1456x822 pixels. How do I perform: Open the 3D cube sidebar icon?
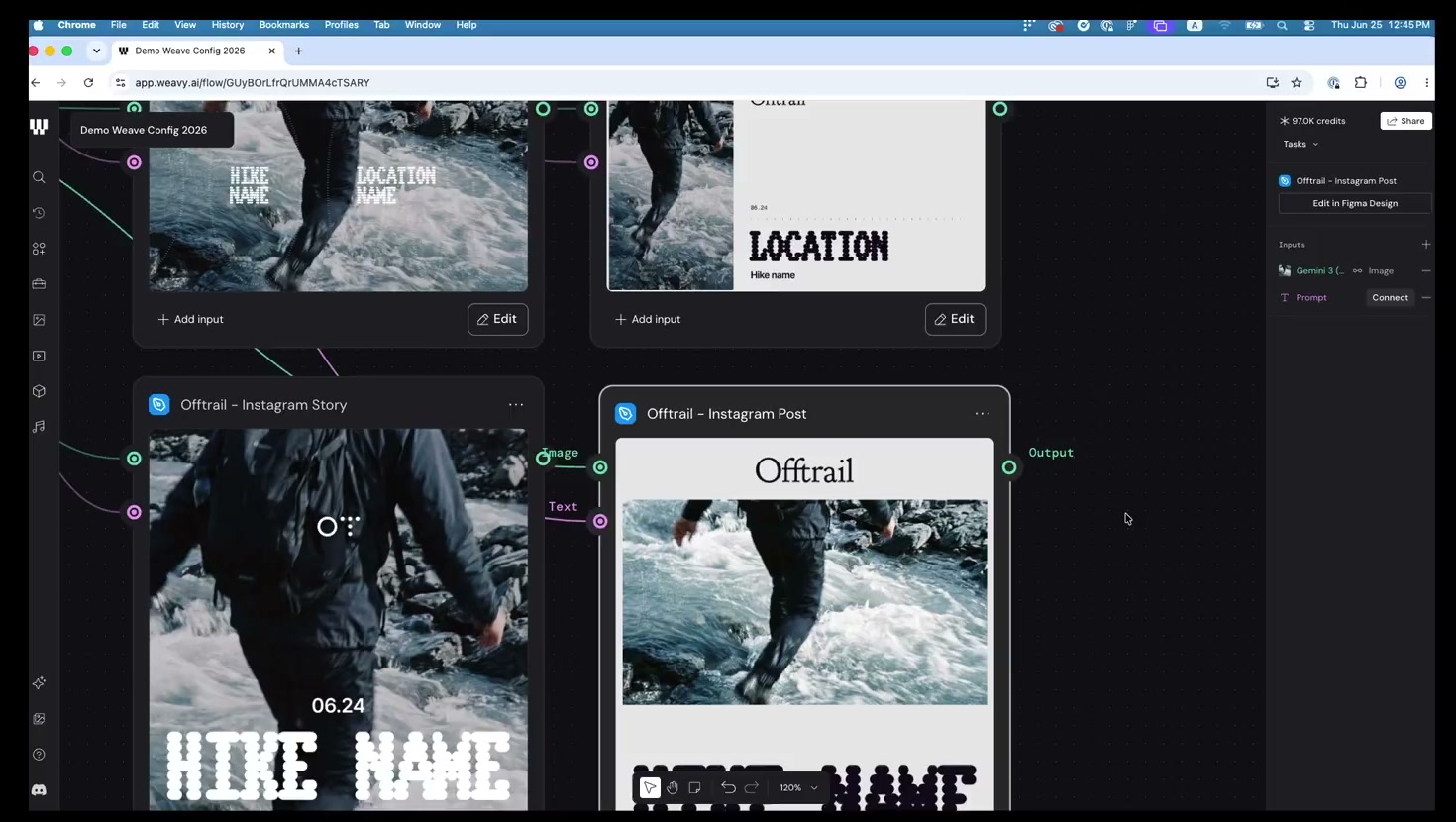click(x=39, y=391)
